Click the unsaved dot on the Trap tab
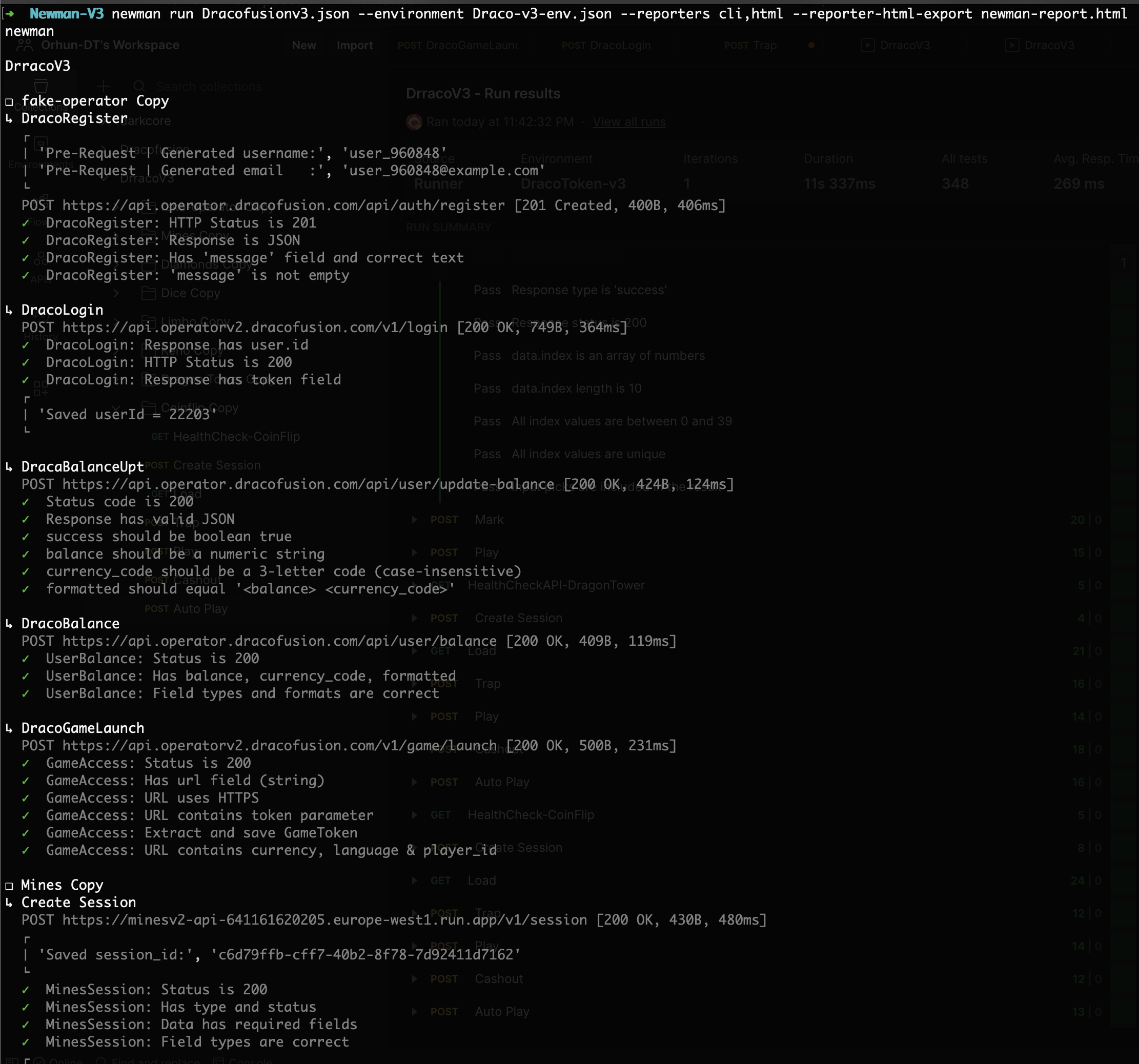 click(x=811, y=45)
